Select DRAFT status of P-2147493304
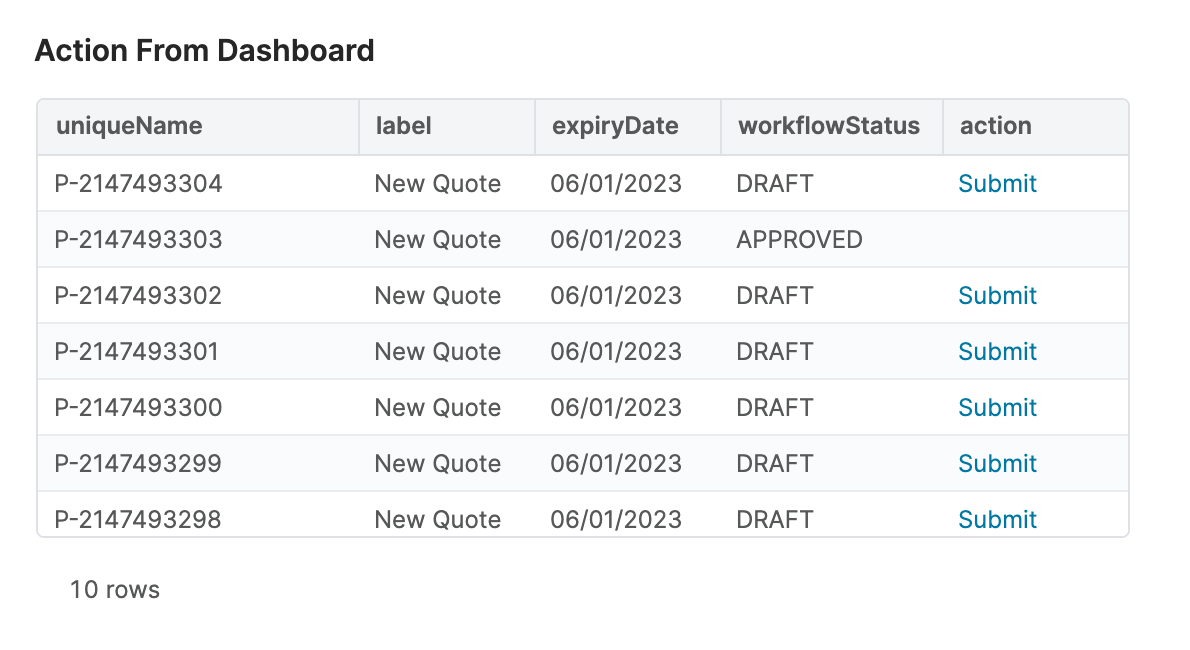Screen dimensions: 1190x650 775,184
